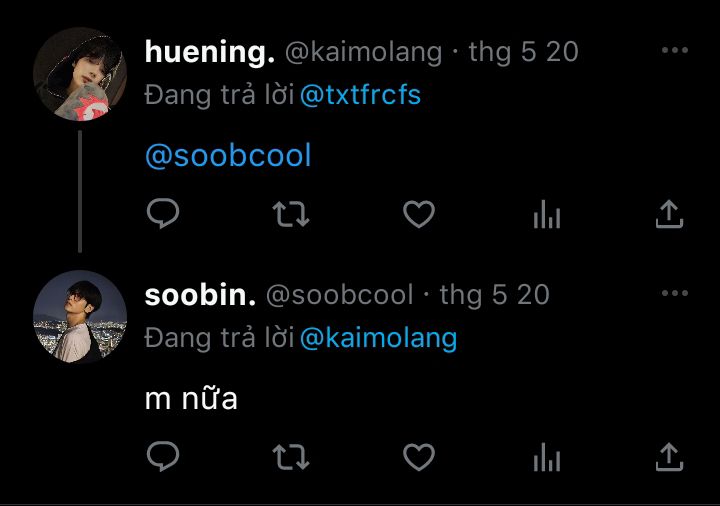Open the @kaimolang reply link

tap(378, 338)
